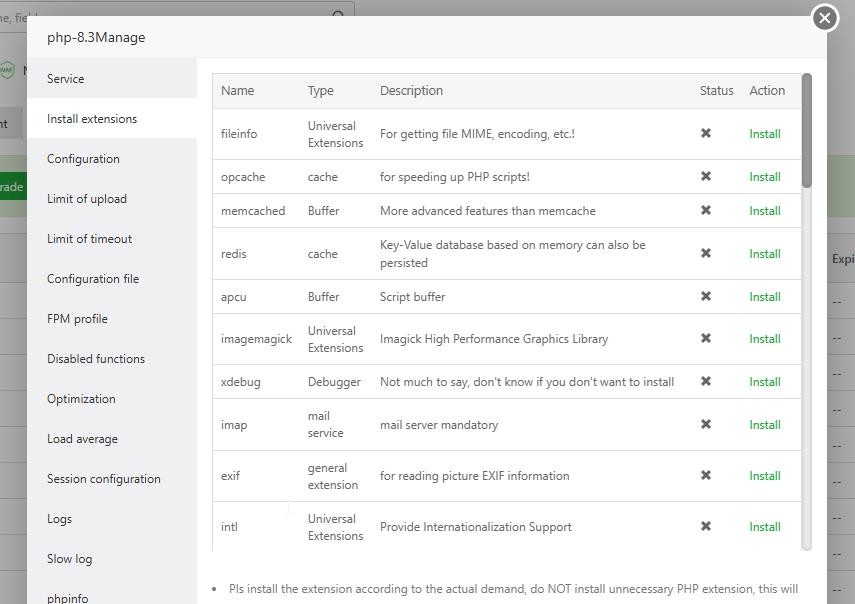
Task: Click the redis status cross icon
Action: pyautogui.click(x=706, y=253)
